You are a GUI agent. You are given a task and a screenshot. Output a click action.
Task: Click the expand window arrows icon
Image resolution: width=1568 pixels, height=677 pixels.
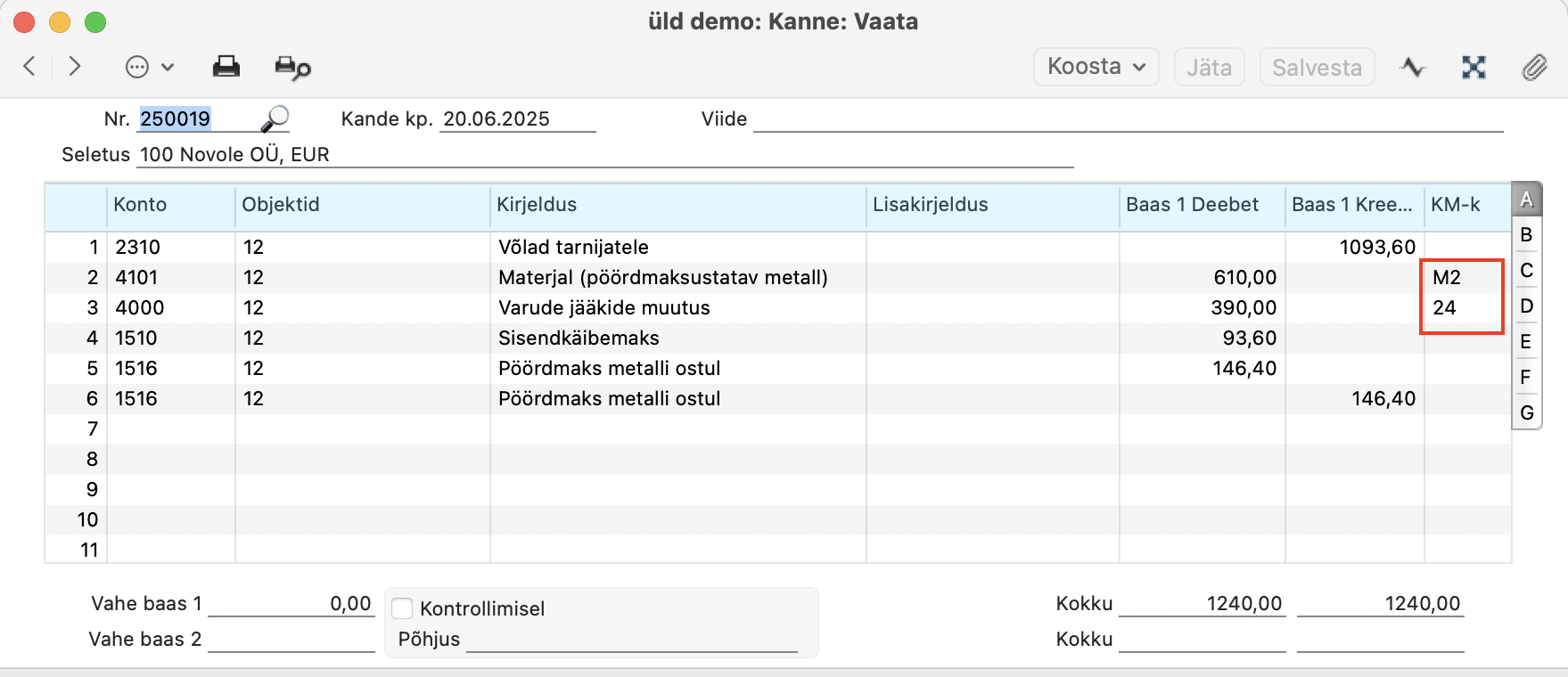coord(1474,67)
